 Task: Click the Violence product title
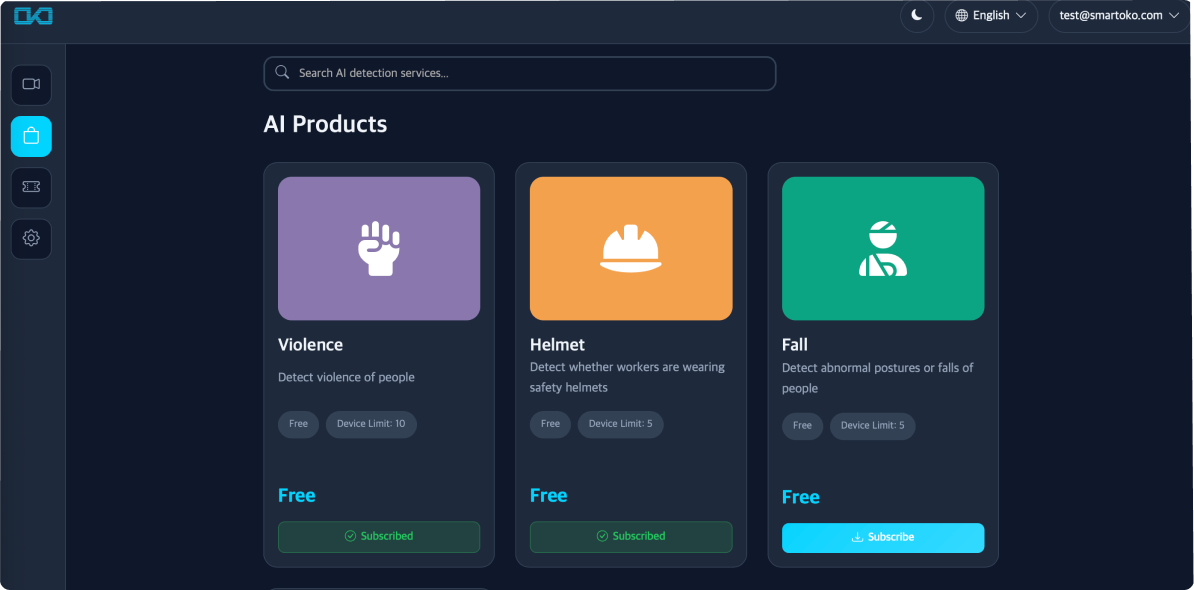(x=311, y=345)
